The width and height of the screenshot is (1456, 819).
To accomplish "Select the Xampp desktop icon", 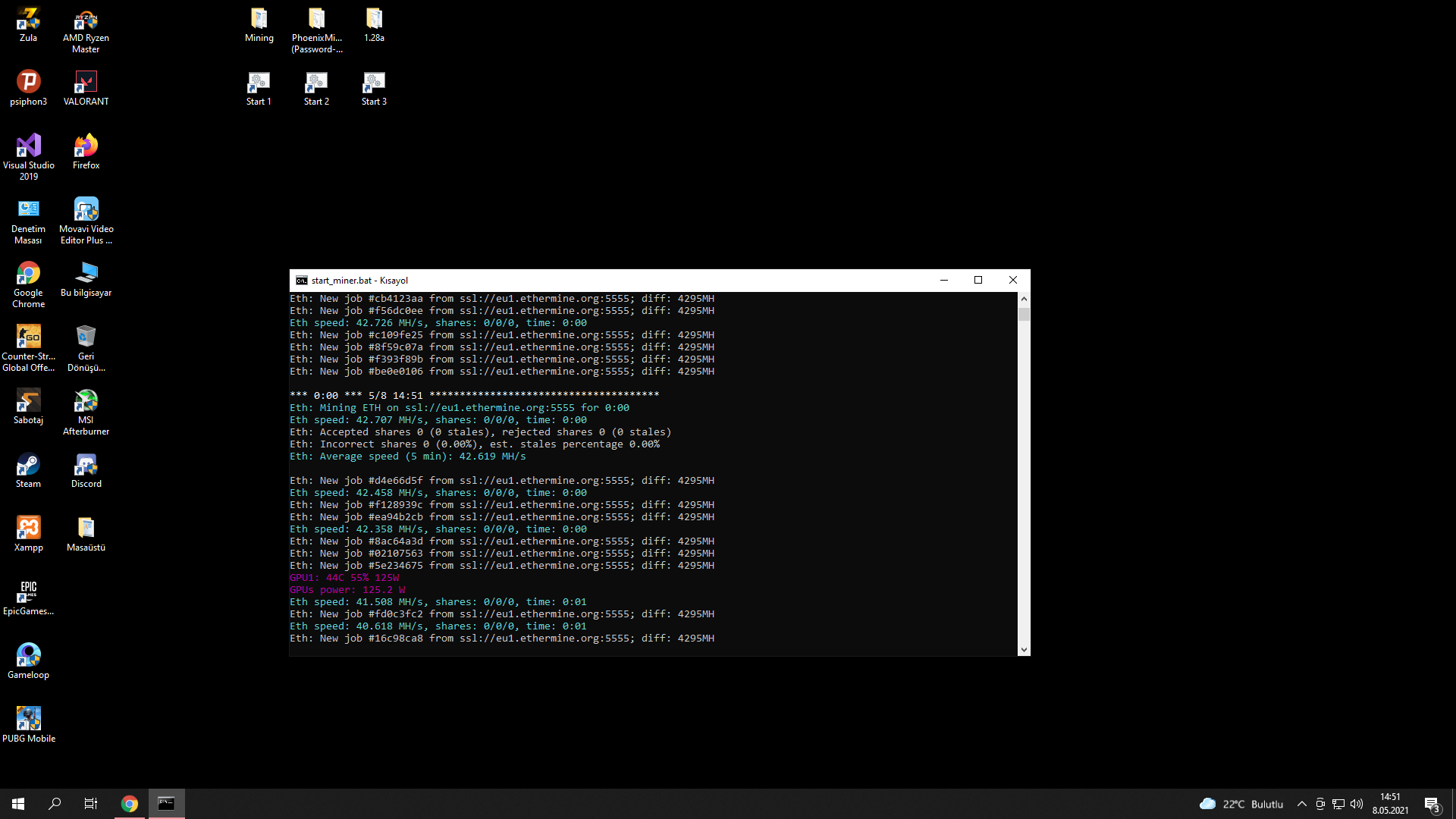I will pos(28,529).
